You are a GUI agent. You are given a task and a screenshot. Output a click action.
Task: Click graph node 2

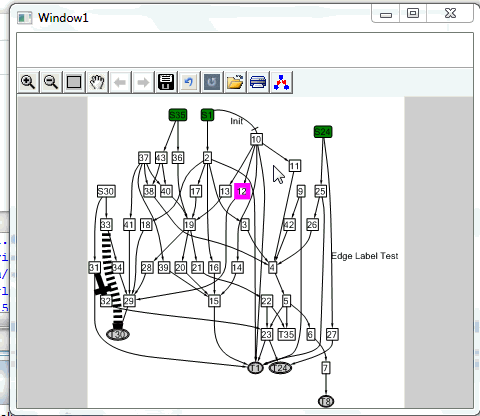(x=207, y=158)
